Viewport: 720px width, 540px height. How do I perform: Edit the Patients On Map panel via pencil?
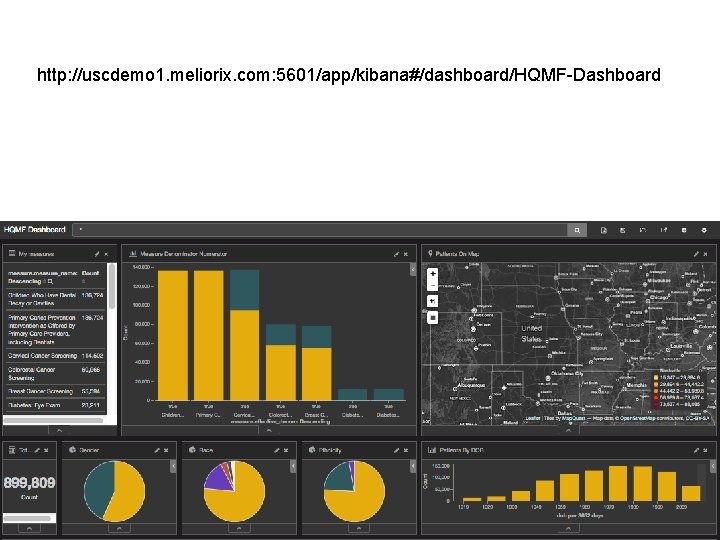pyautogui.click(x=696, y=253)
